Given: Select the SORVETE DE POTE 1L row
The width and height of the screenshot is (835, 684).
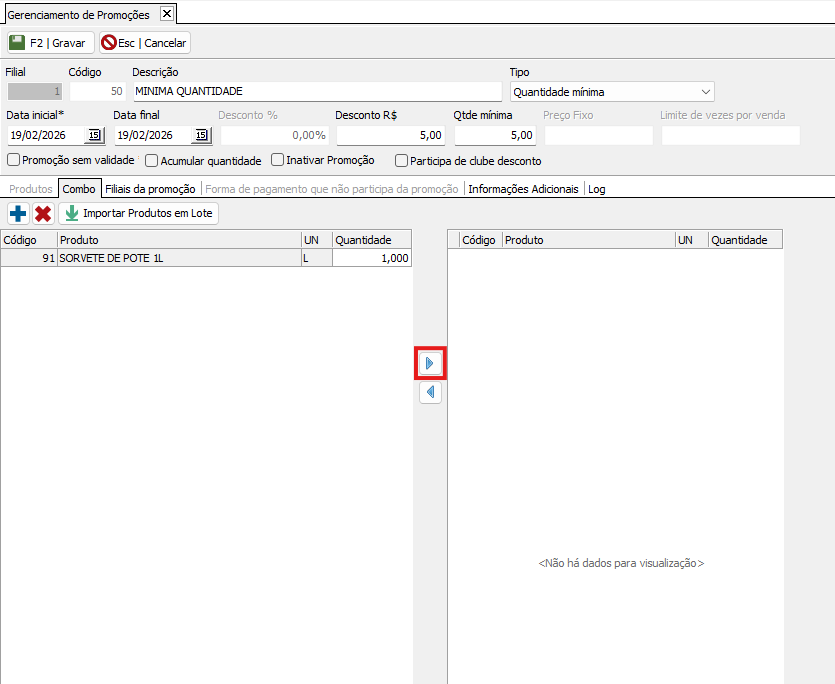Looking at the screenshot, I should [x=178, y=258].
